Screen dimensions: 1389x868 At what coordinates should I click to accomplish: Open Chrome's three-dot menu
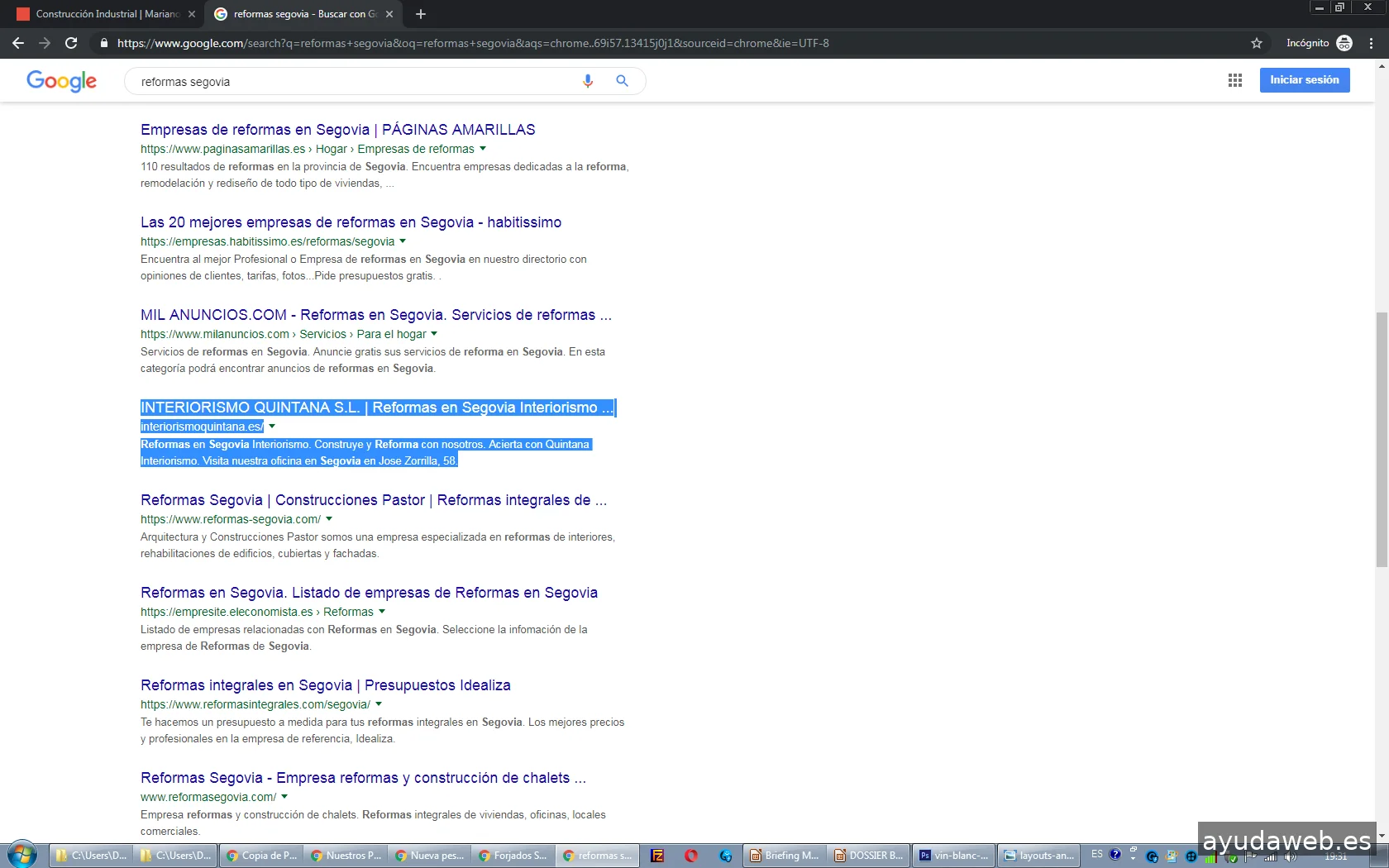[x=1372, y=43]
